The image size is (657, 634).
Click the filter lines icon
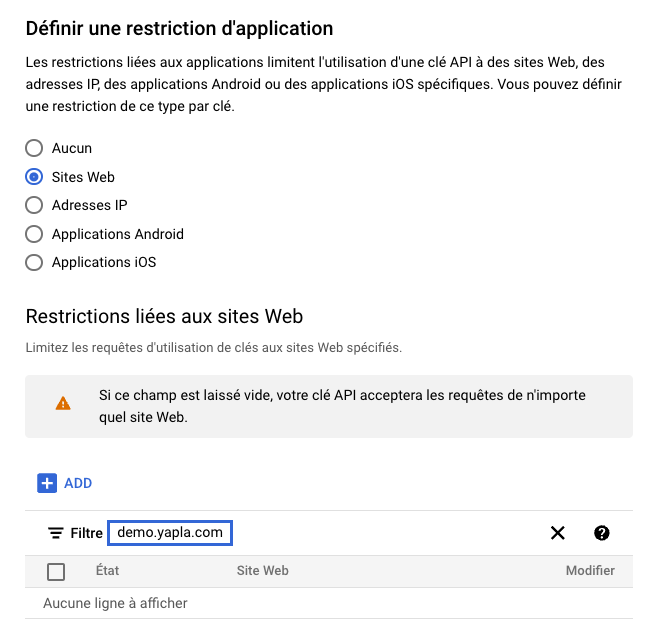coord(56,533)
